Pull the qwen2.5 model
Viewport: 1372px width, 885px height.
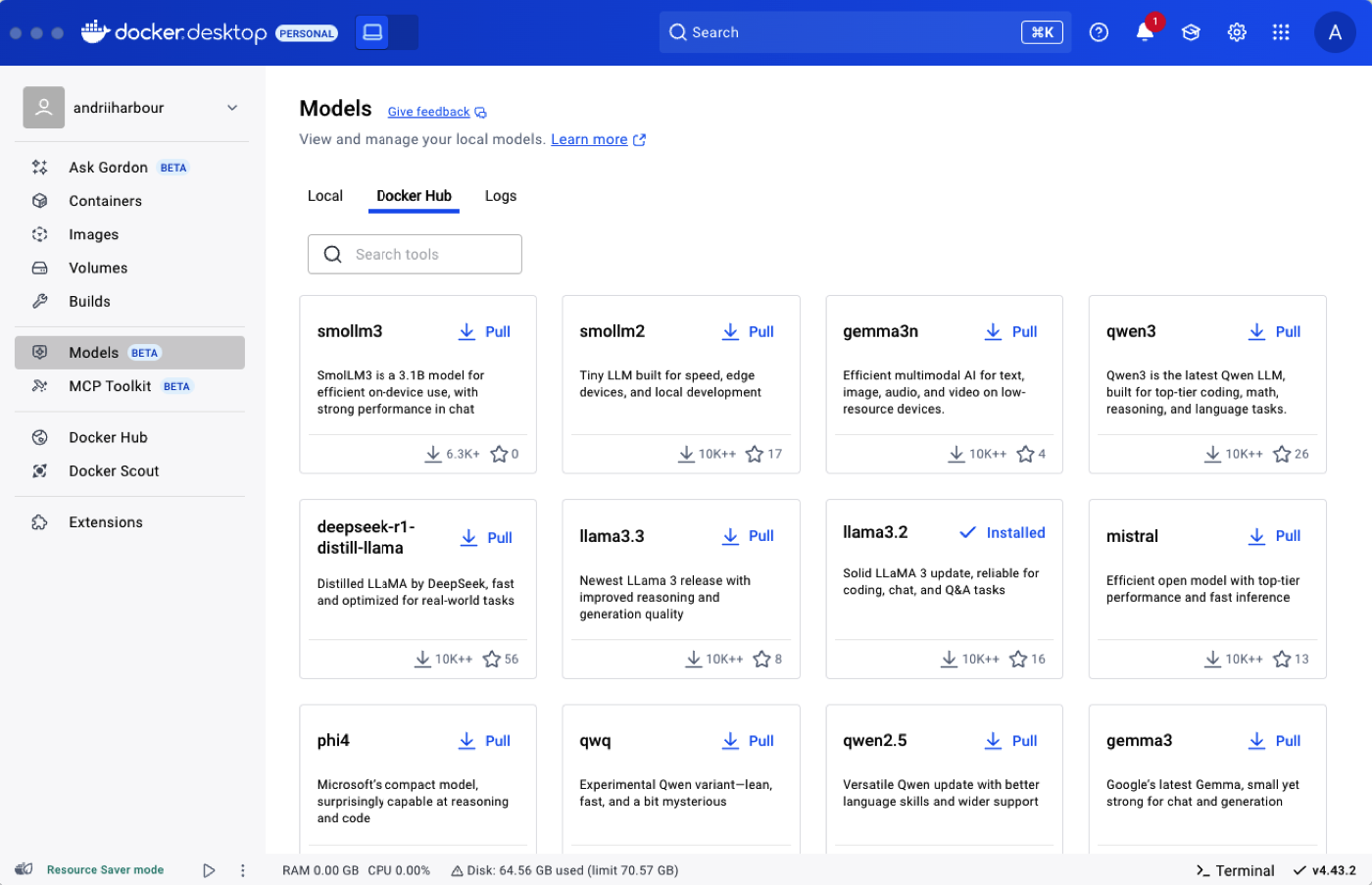point(1011,741)
